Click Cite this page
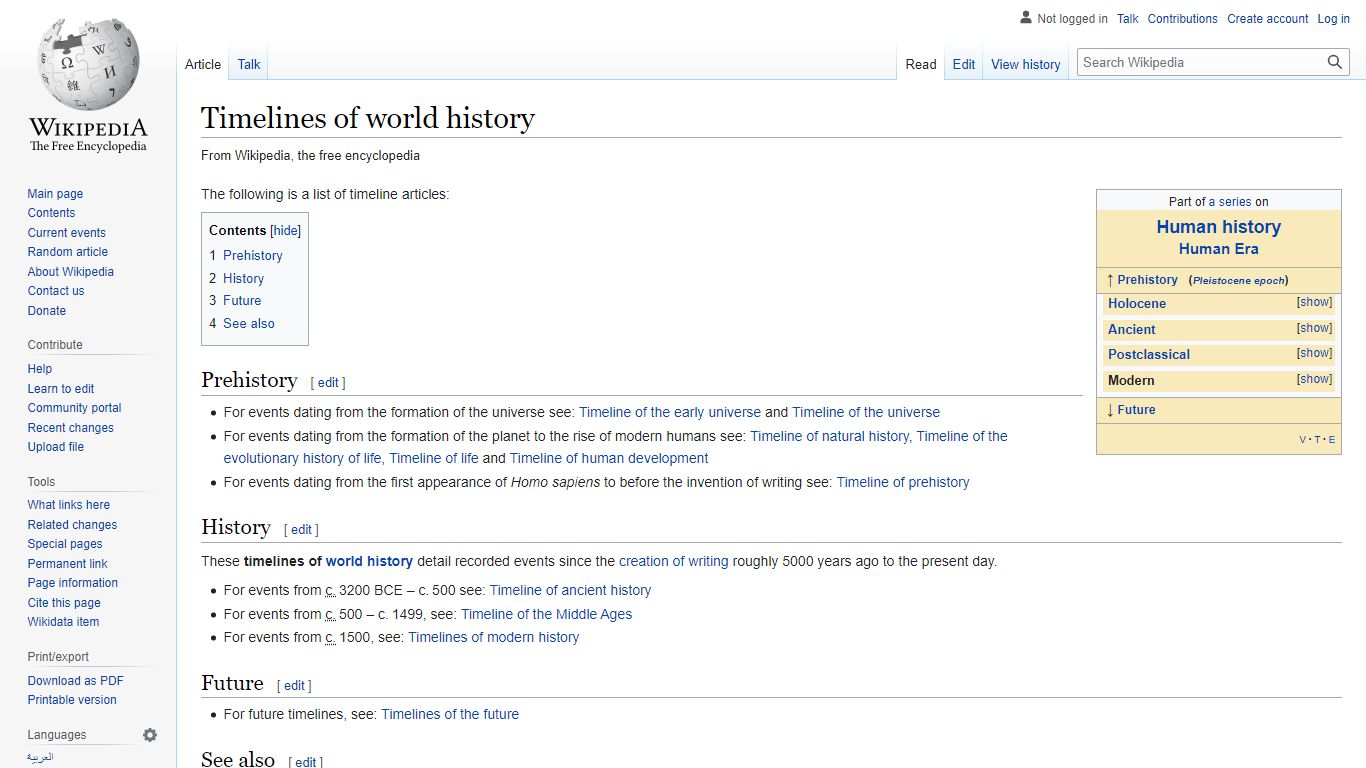This screenshot has width=1366, height=768. 64,603
